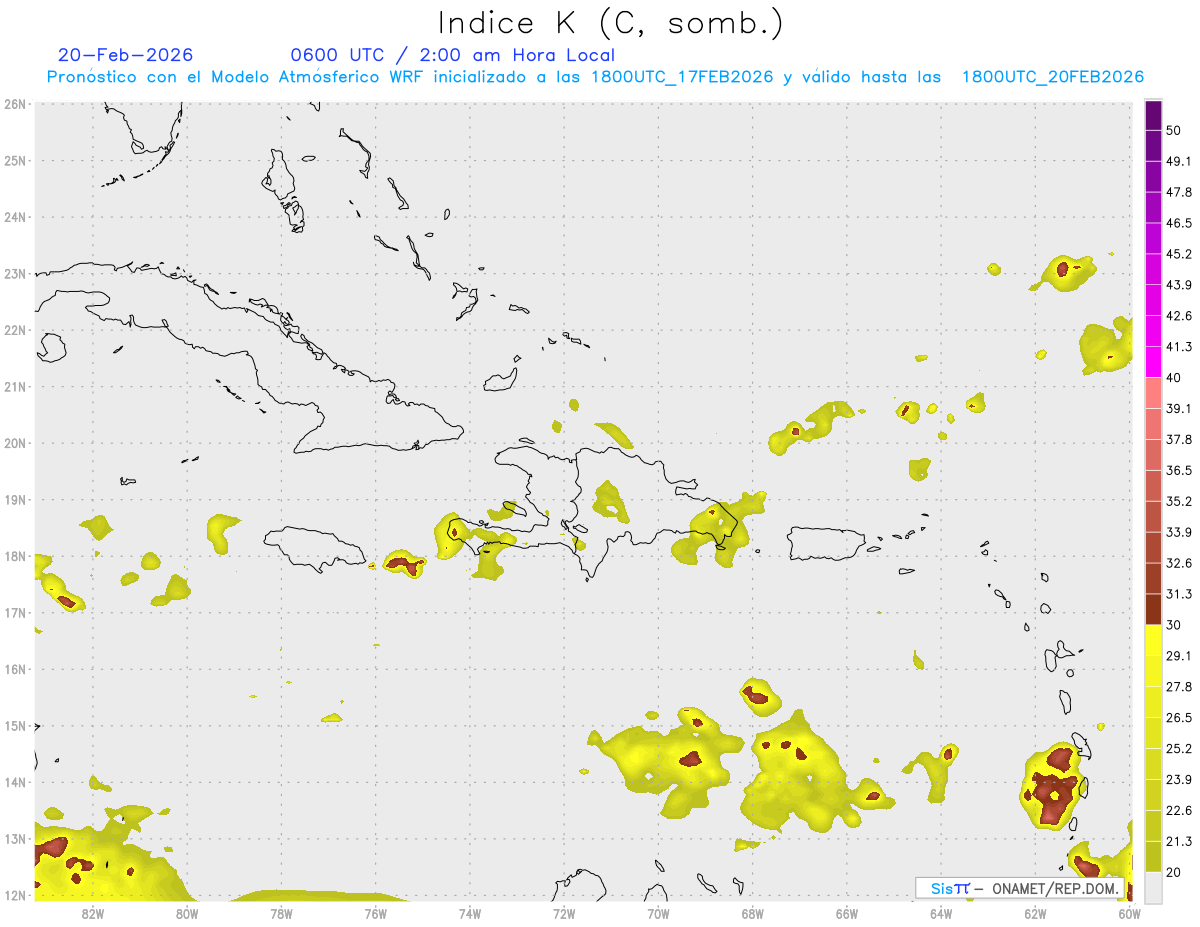Click the '25N' latitude label
Viewport: 1200px width, 927px height.
pos(14,160)
